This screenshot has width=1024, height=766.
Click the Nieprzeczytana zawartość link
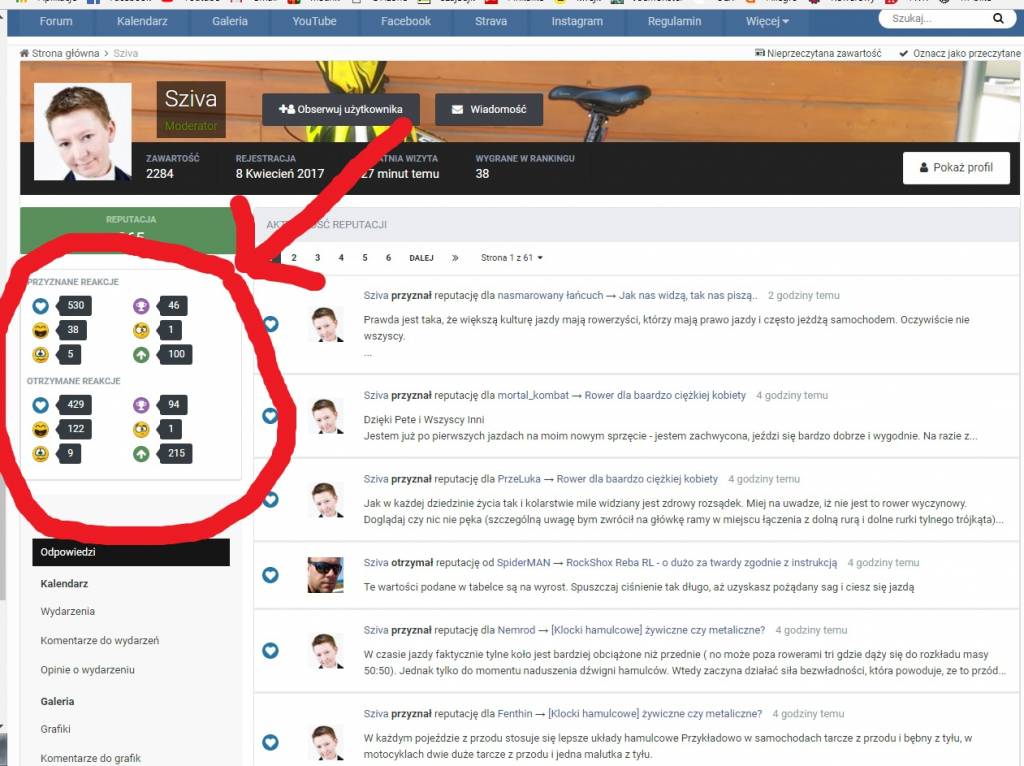point(818,53)
